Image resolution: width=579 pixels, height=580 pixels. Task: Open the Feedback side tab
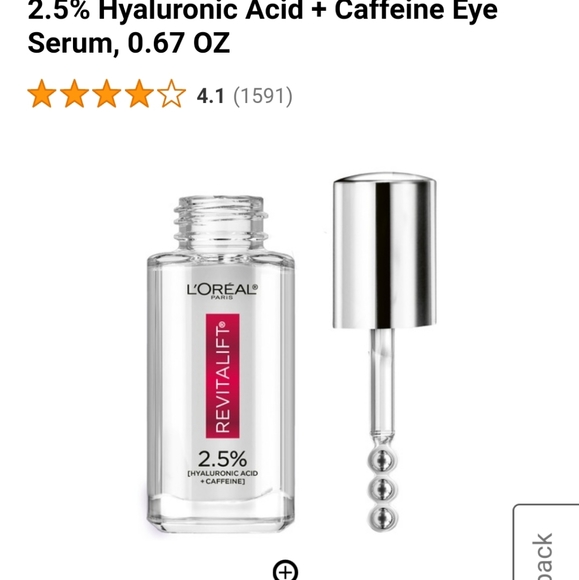coord(546,542)
